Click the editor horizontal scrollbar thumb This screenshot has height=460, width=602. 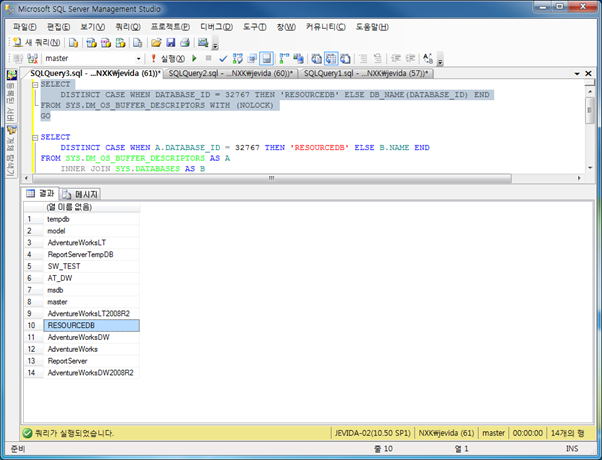272,178
